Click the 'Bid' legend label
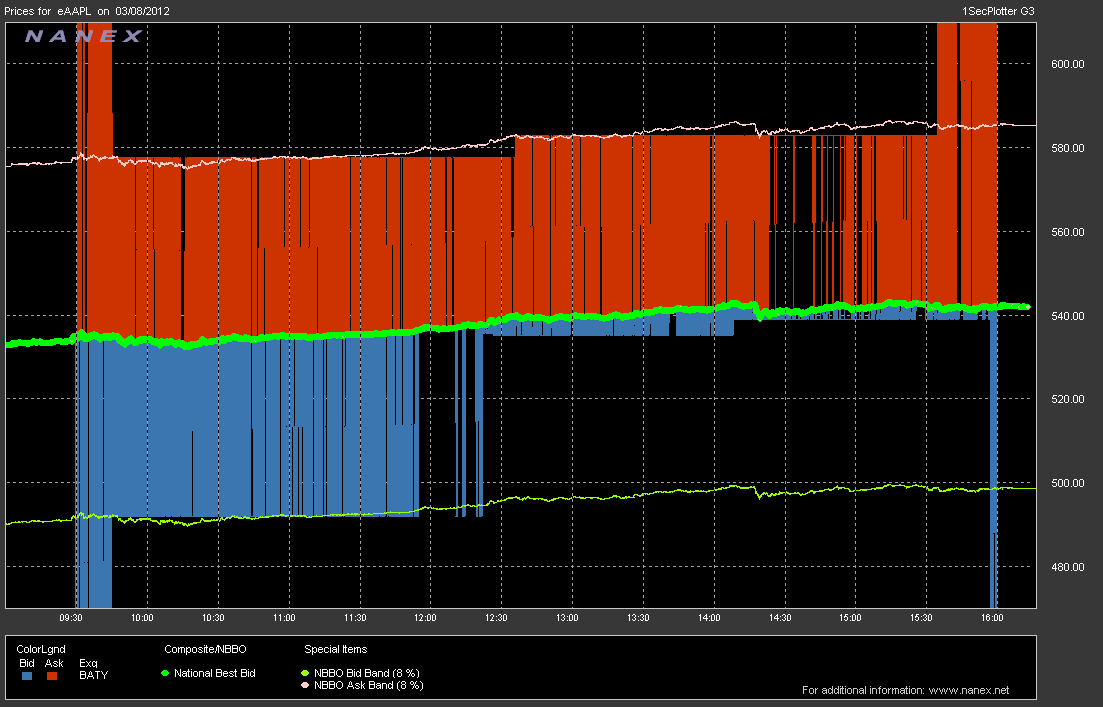 click(x=27, y=663)
